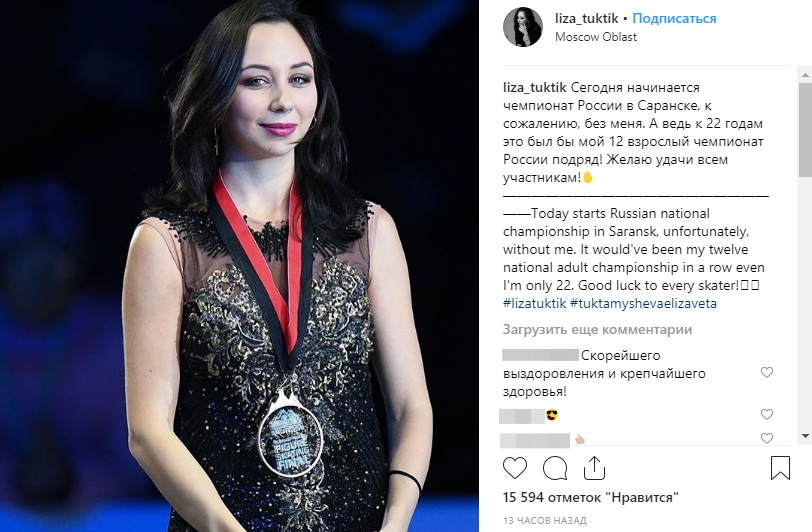Open liza_tuktik username in the header
Image resolution: width=812 pixels, height=532 pixels.
tap(586, 19)
